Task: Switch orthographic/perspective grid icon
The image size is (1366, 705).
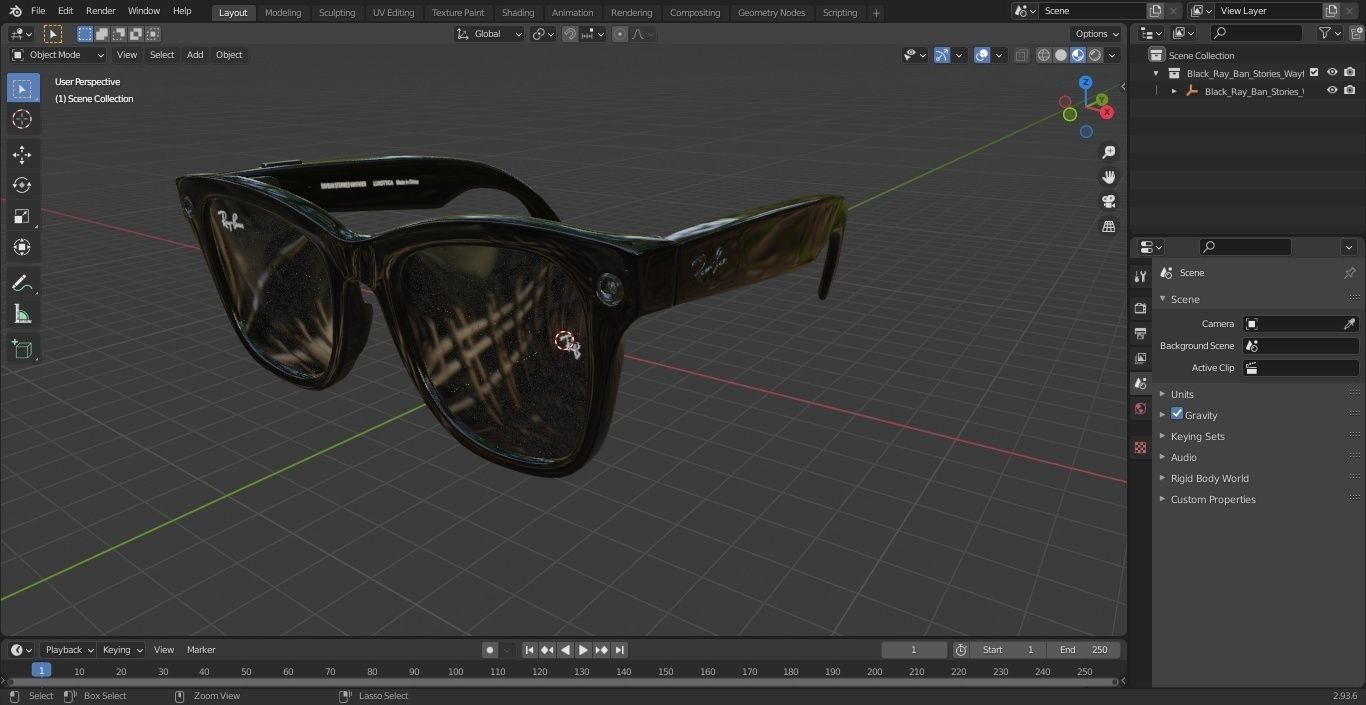Action: click(1108, 227)
